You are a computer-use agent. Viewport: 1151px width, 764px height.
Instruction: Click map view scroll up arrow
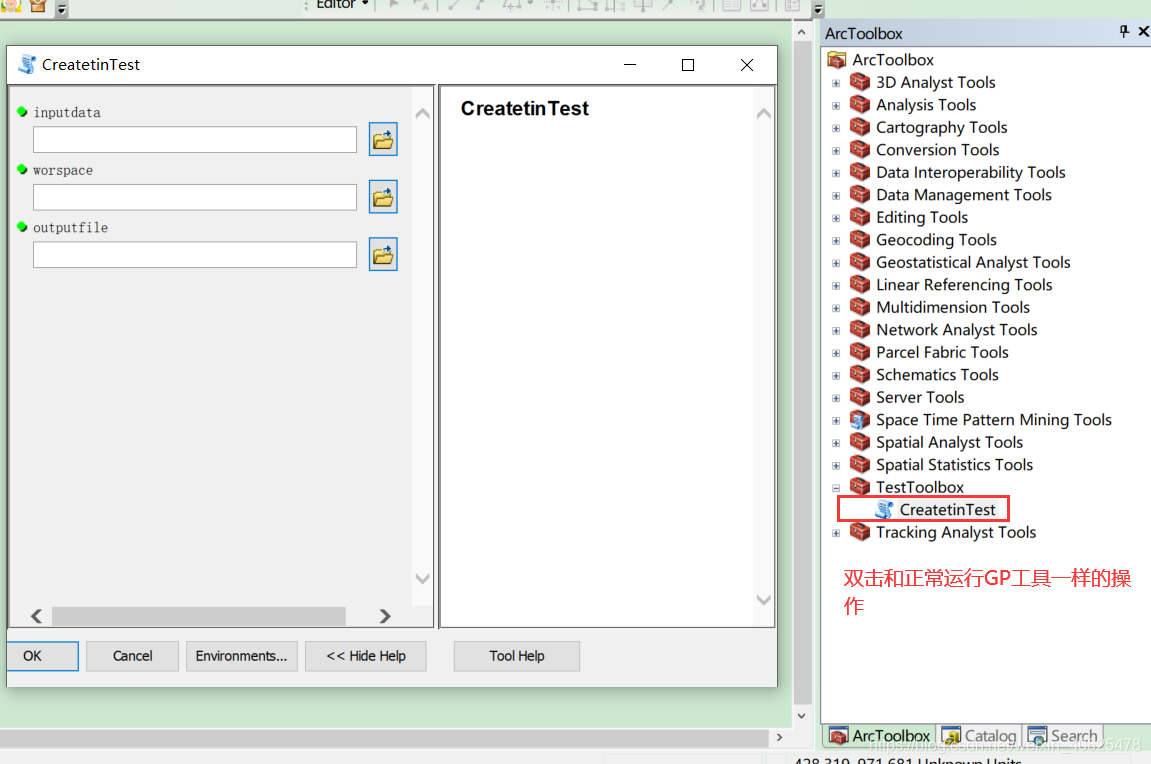pos(802,32)
